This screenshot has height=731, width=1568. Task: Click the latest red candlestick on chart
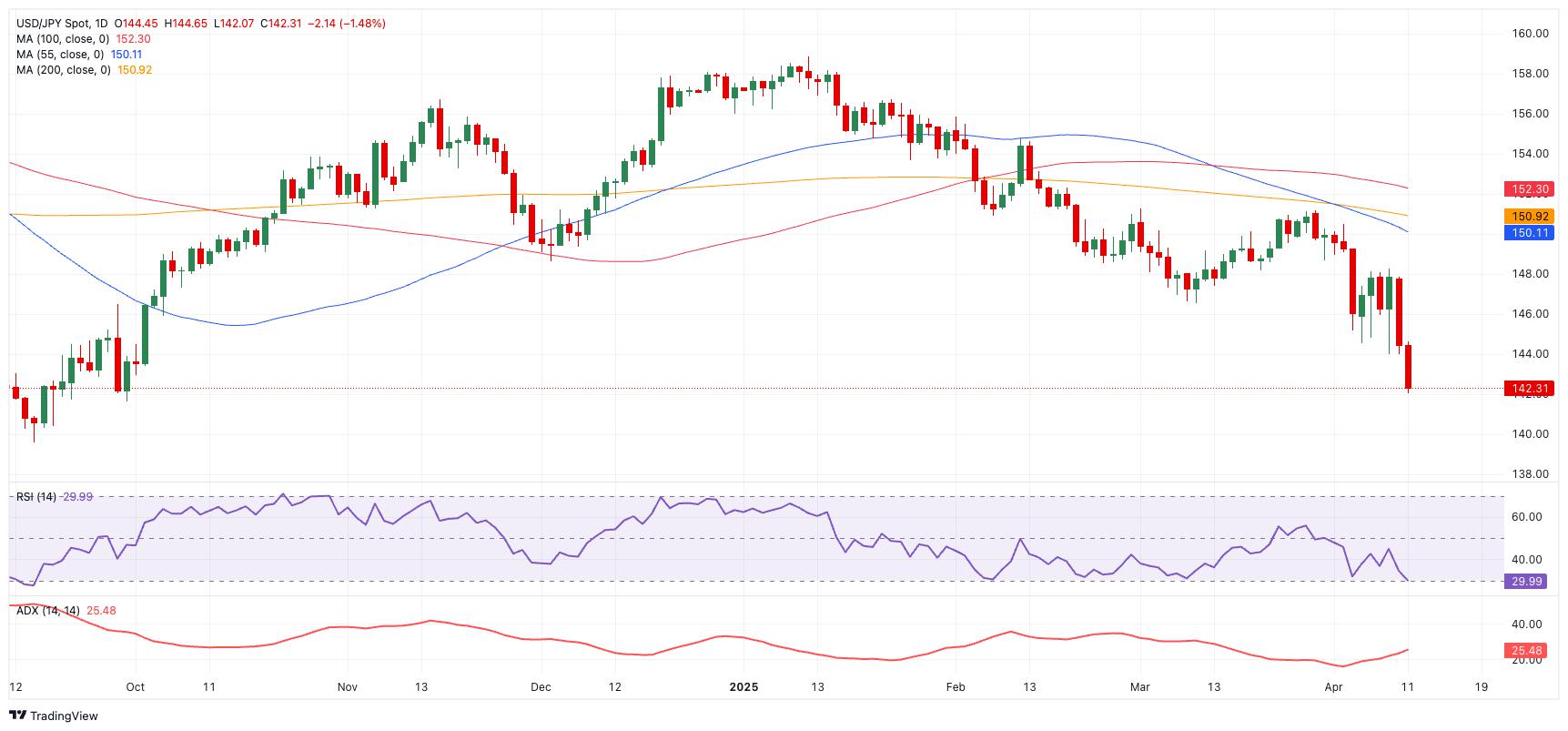pos(1408,367)
